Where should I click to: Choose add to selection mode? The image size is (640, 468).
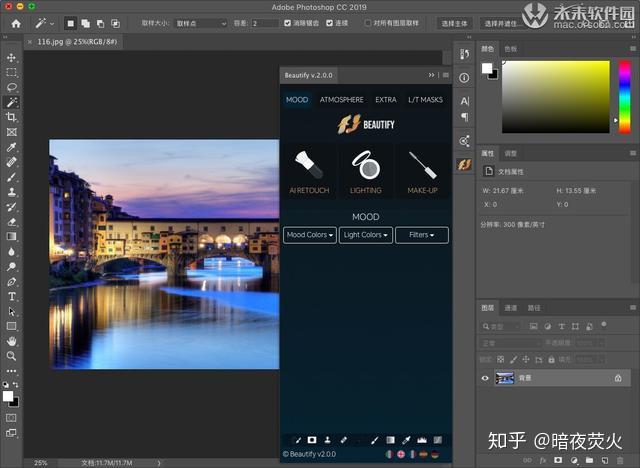pos(86,24)
